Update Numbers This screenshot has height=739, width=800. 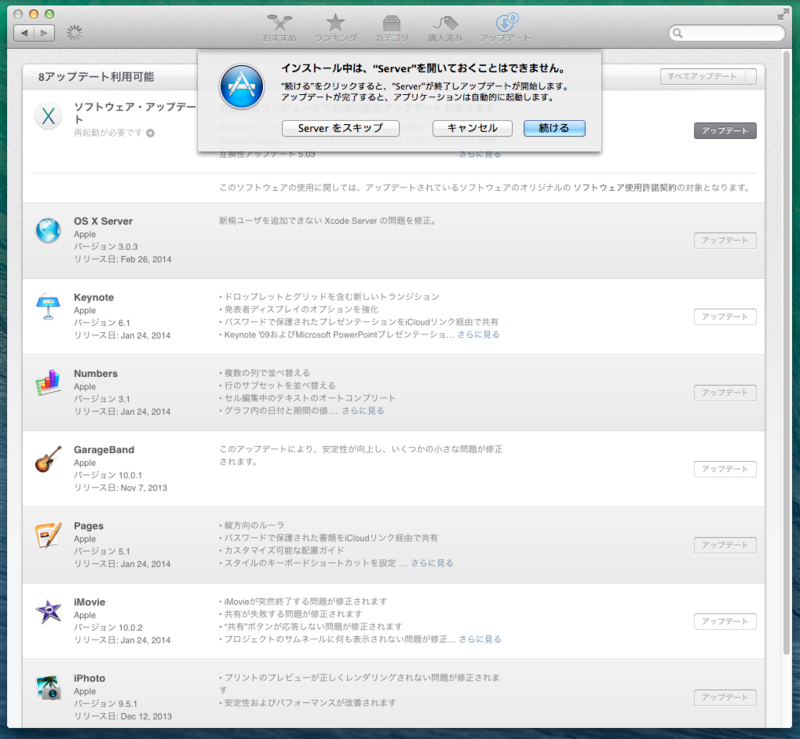725,393
